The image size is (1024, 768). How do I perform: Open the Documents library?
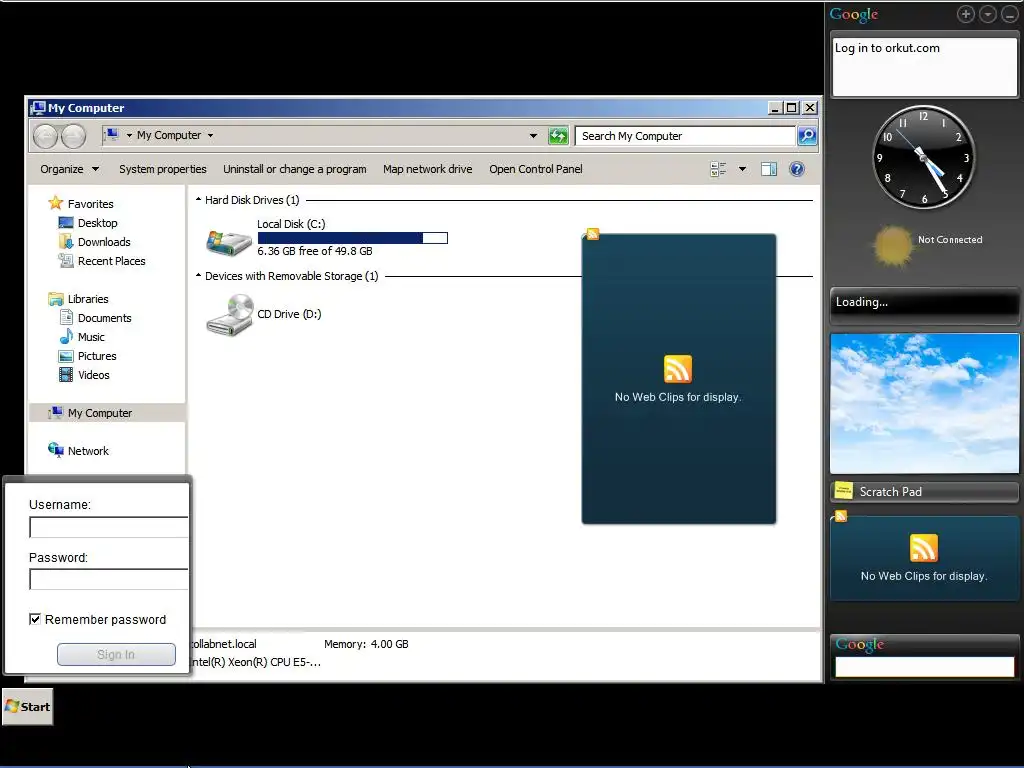(104, 318)
